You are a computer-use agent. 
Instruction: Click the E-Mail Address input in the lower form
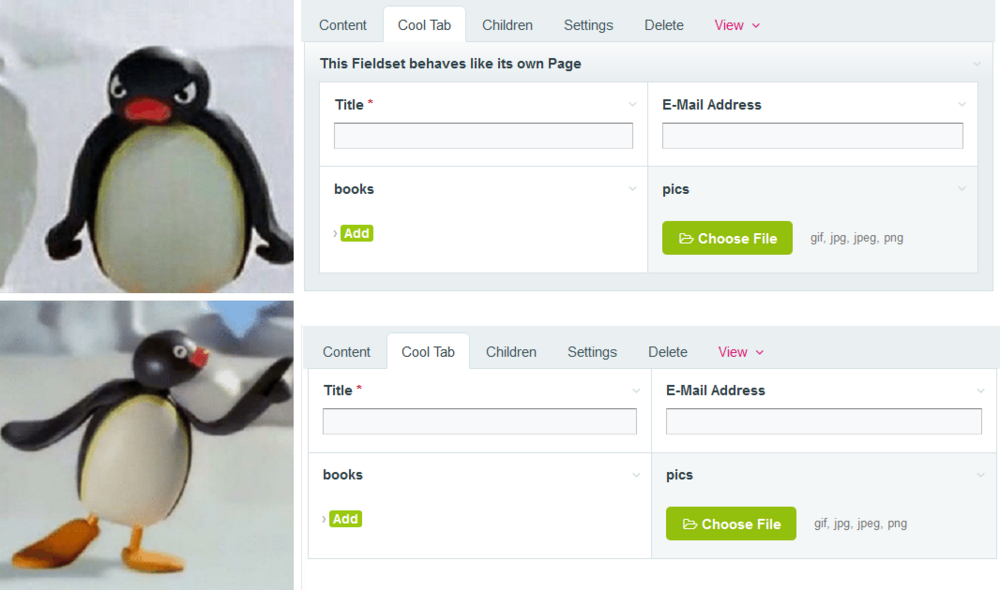pos(823,422)
